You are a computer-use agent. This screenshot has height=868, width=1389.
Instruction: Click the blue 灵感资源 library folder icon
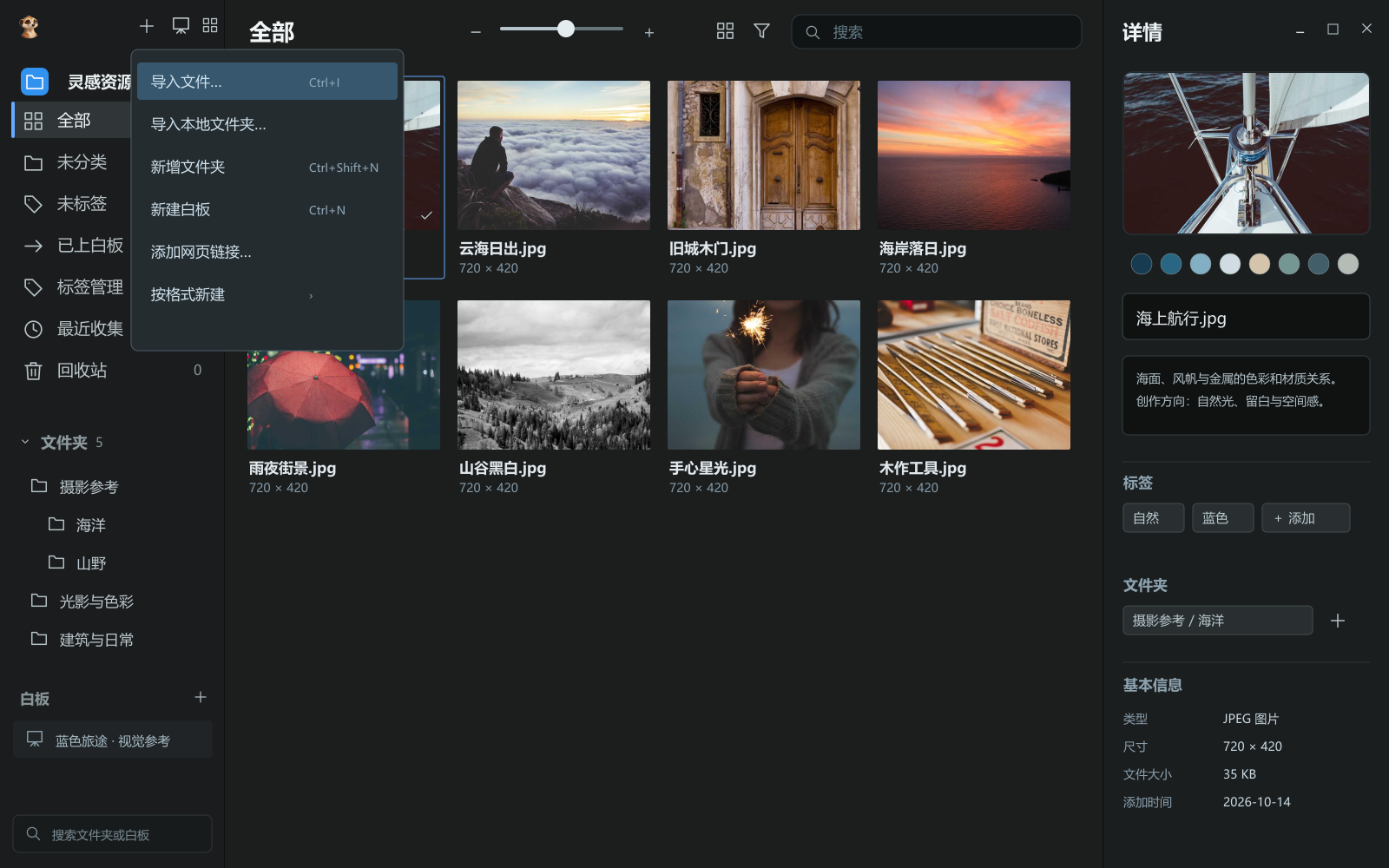35,82
